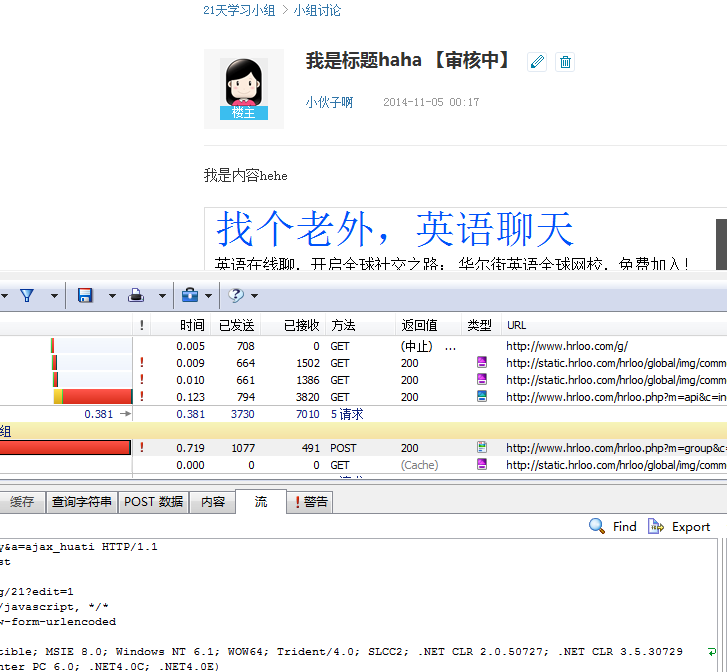The width and height of the screenshot is (727, 672).
Task: Click the post title 我是标题haha
Action: [x=363, y=60]
